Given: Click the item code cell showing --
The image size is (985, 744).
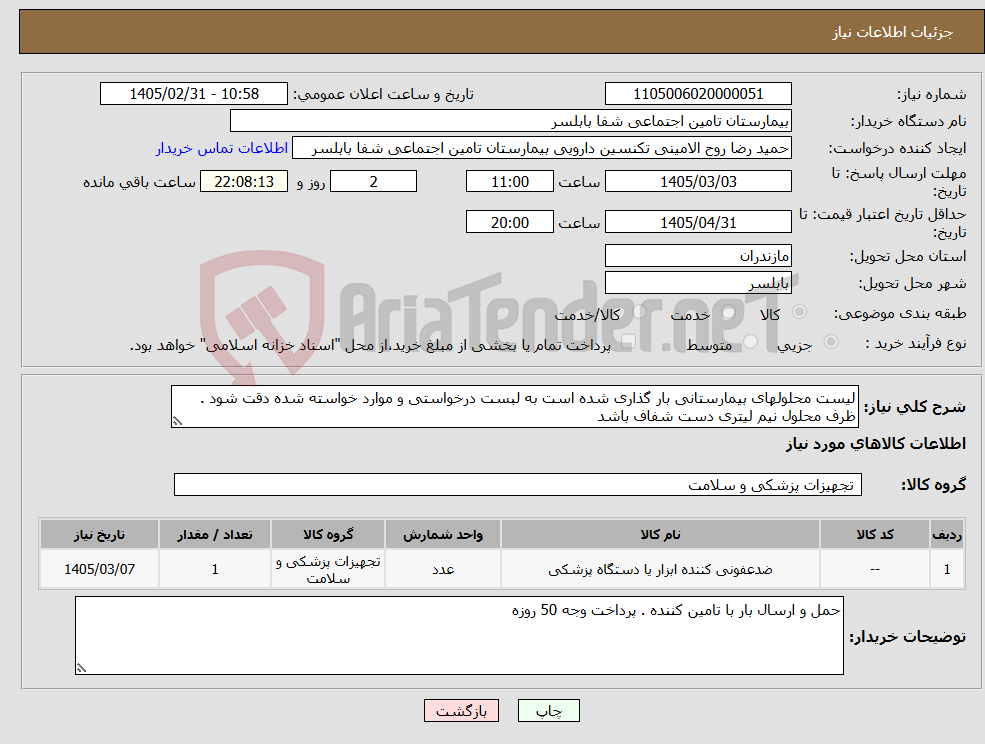Looking at the screenshot, I should 874,569.
